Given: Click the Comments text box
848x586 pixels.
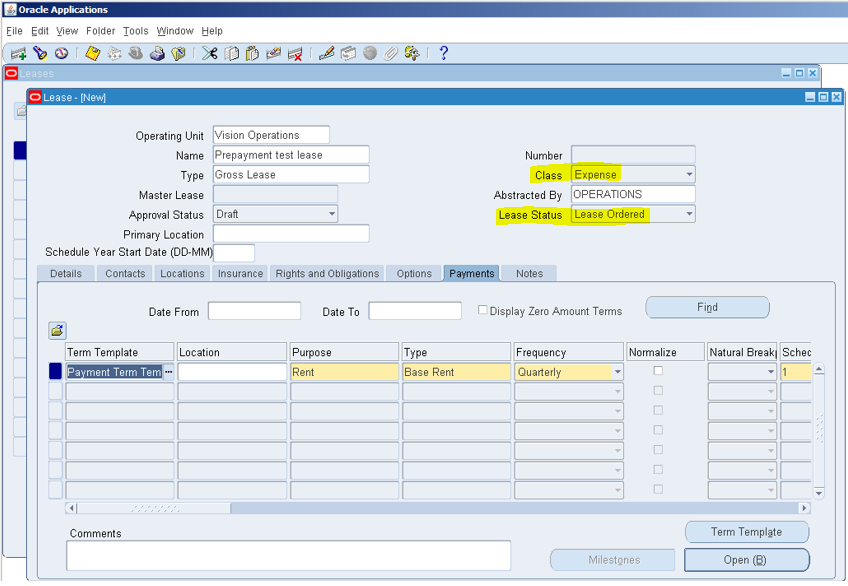Looking at the screenshot, I should 288,555.
